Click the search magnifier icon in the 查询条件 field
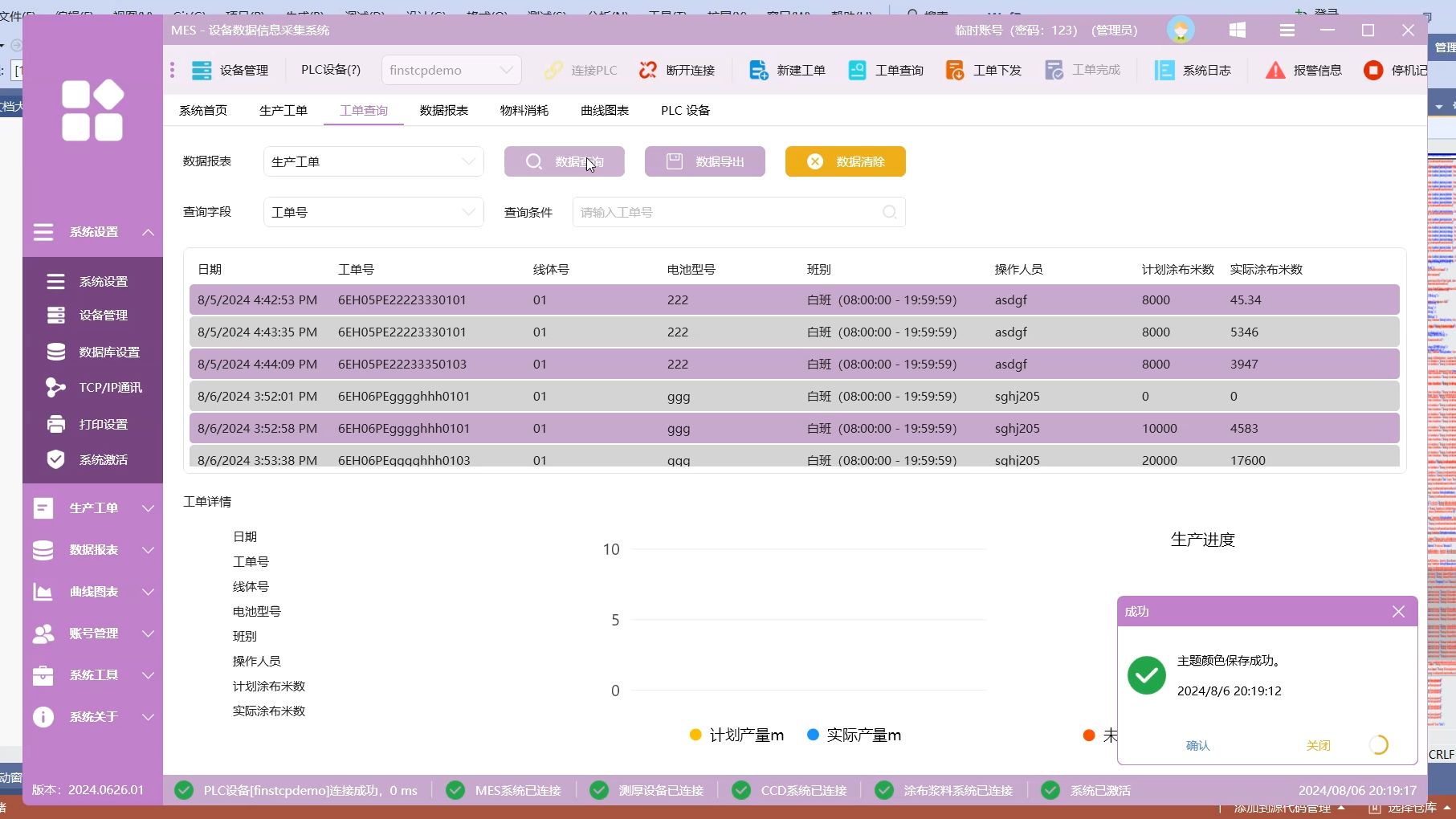 click(x=889, y=212)
